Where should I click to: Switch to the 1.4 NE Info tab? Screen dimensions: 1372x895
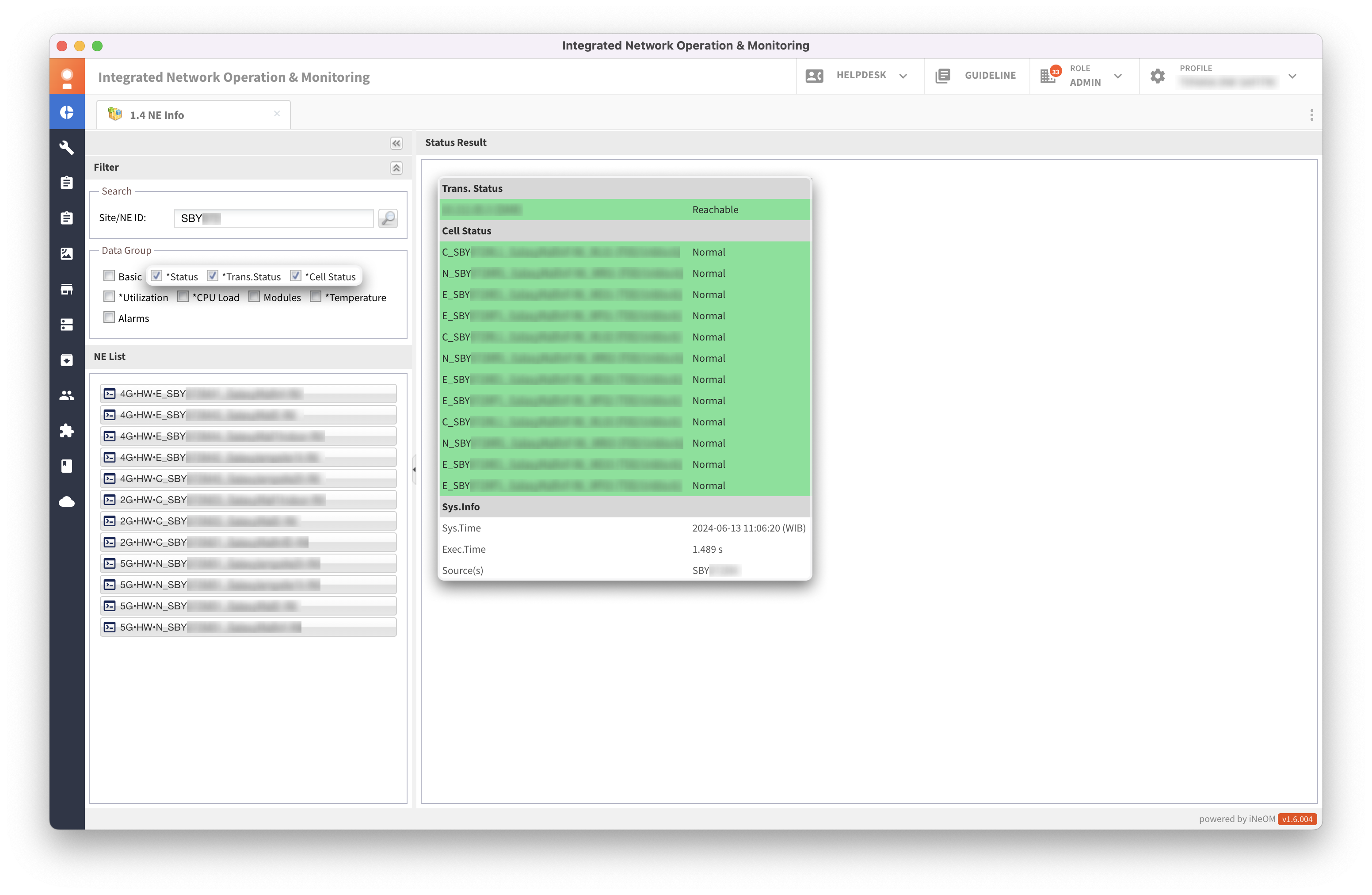click(x=193, y=115)
